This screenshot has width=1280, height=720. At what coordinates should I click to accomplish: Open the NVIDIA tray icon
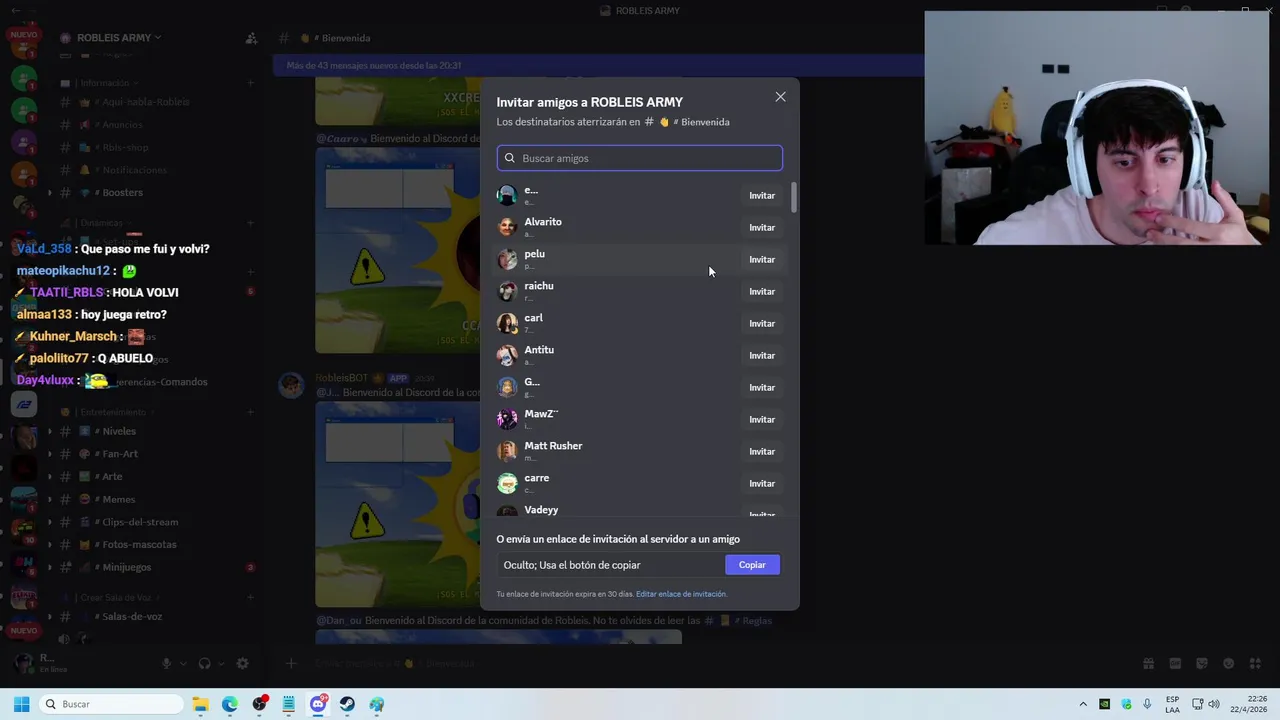[x=1105, y=704]
